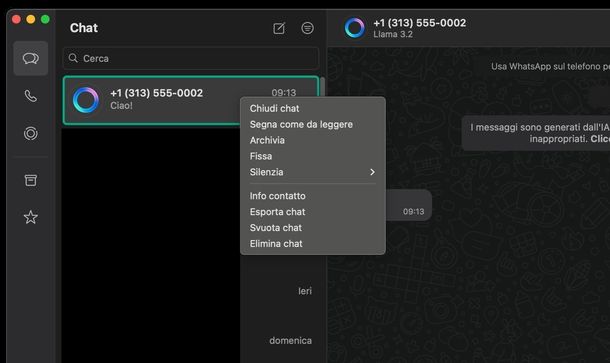Click the Chat heading

[84, 28]
